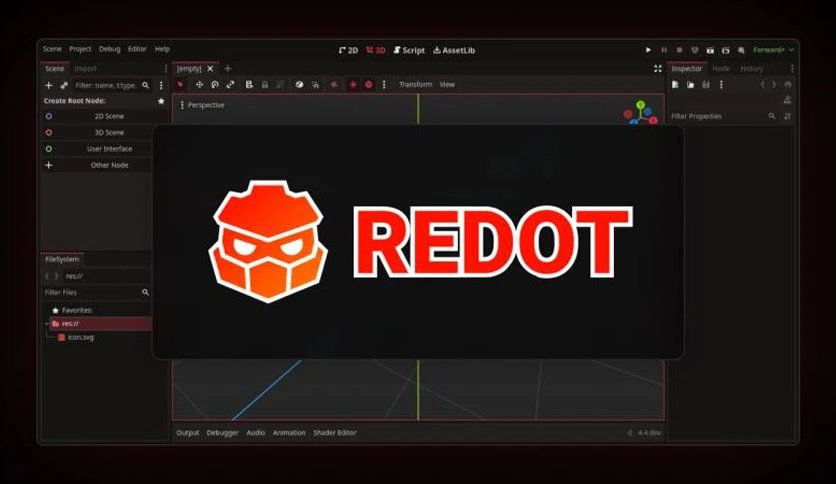Switch to the Inspector tab
The height and width of the screenshot is (484, 836).
tap(686, 69)
